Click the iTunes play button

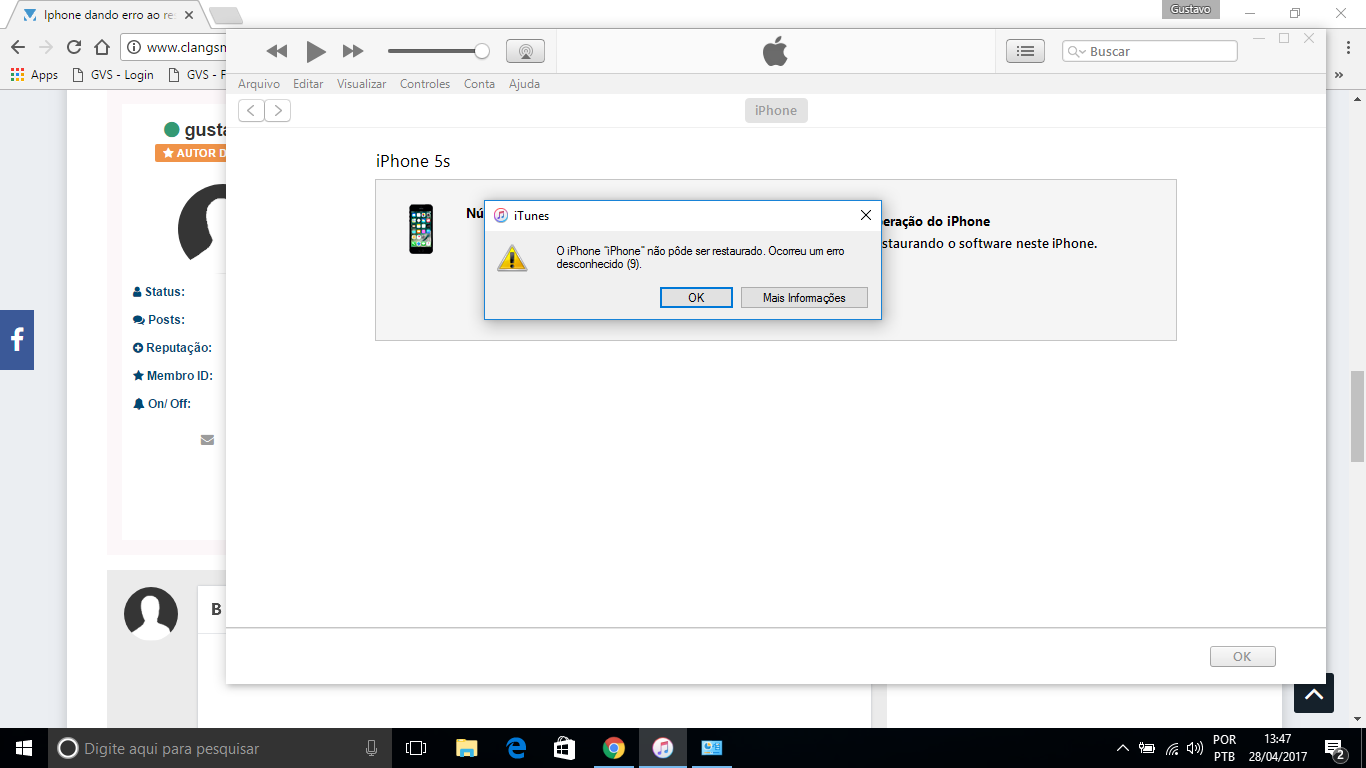tap(316, 51)
